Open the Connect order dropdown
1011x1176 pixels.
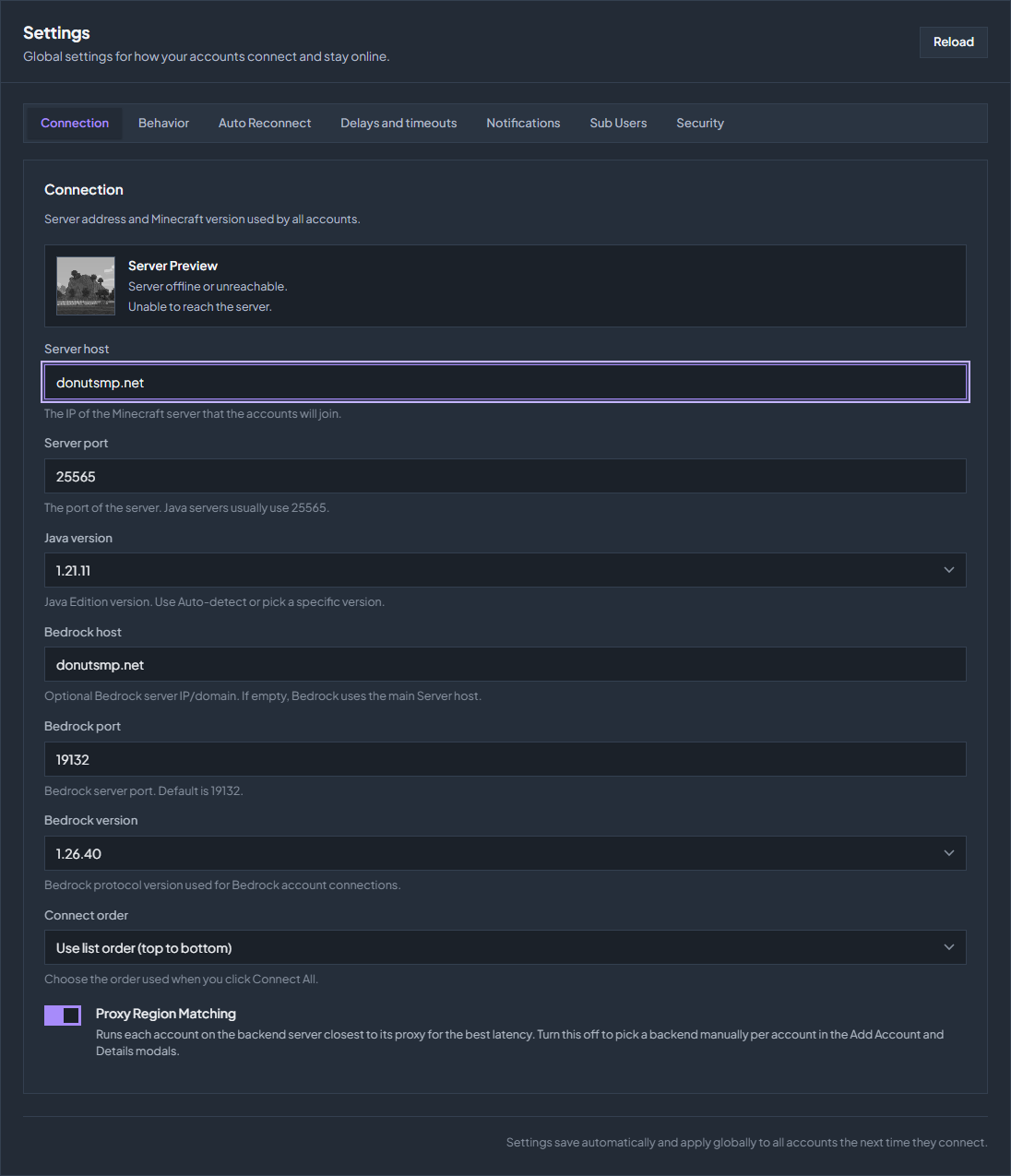point(505,947)
